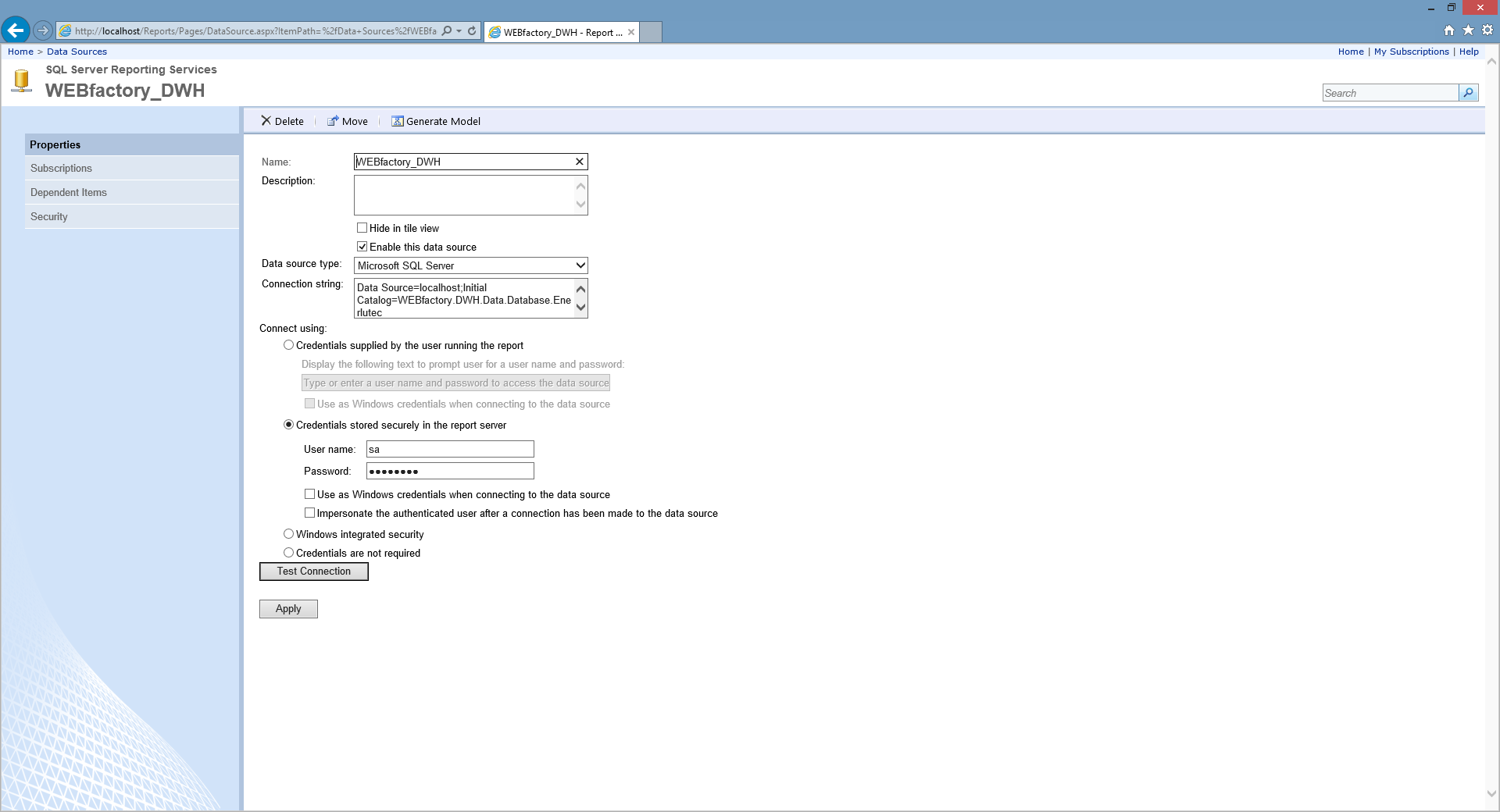Check the Hide in tile view box

pos(362,228)
